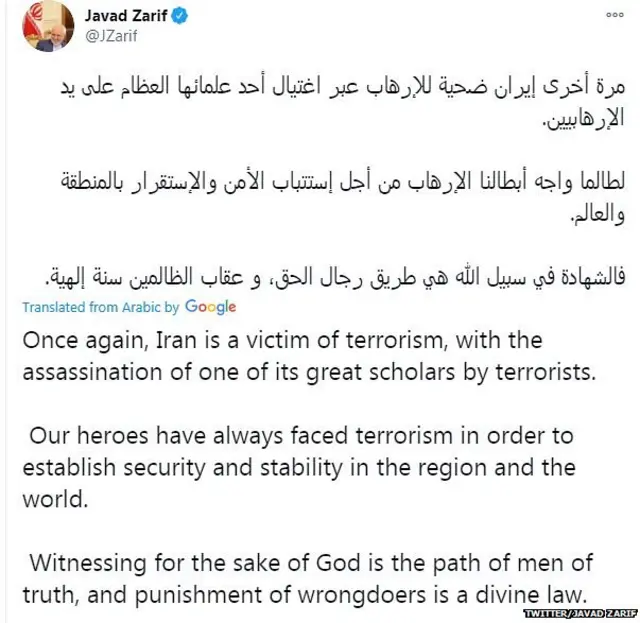
Task: Click the Google logo in the translation credit
Action: click(x=210, y=307)
